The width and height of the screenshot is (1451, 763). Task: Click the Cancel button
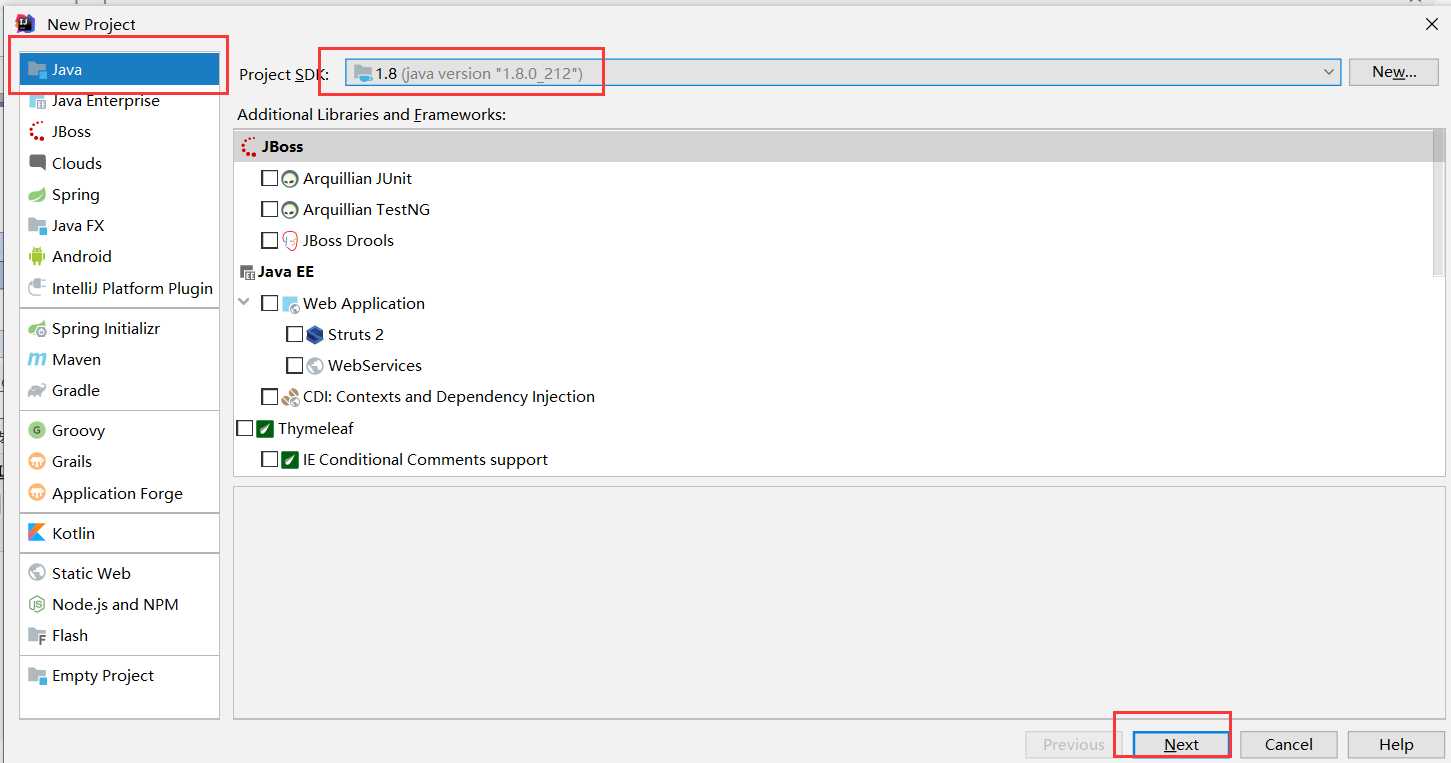click(x=1289, y=744)
